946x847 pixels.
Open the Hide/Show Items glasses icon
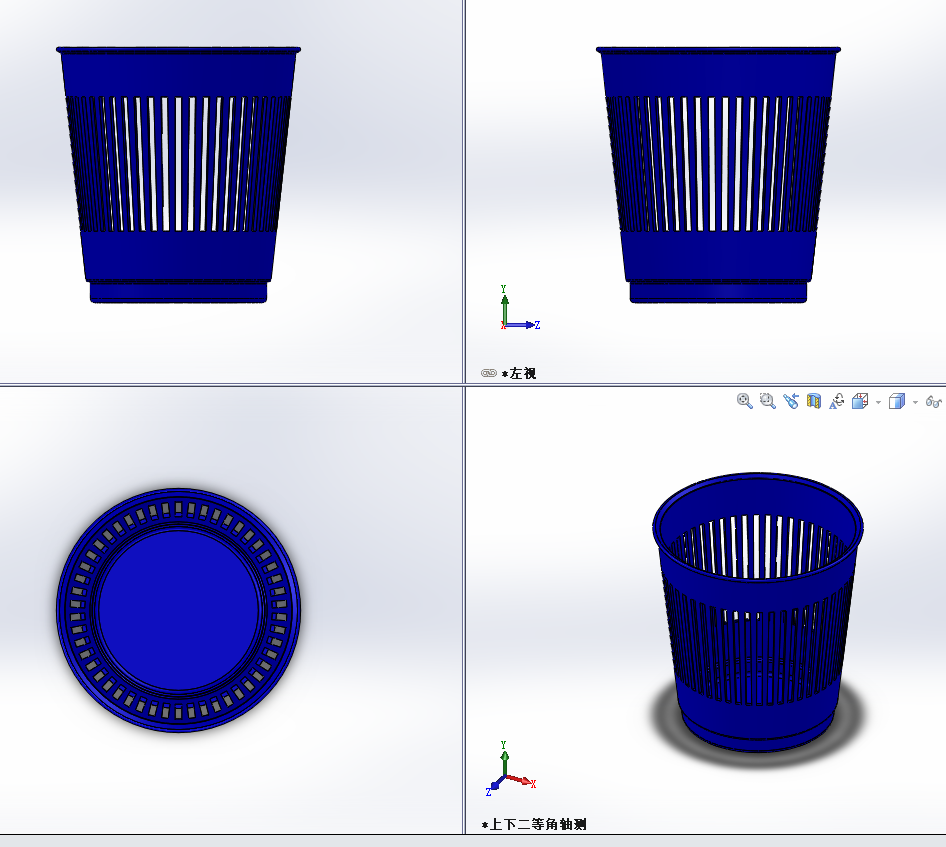pyautogui.click(x=933, y=402)
